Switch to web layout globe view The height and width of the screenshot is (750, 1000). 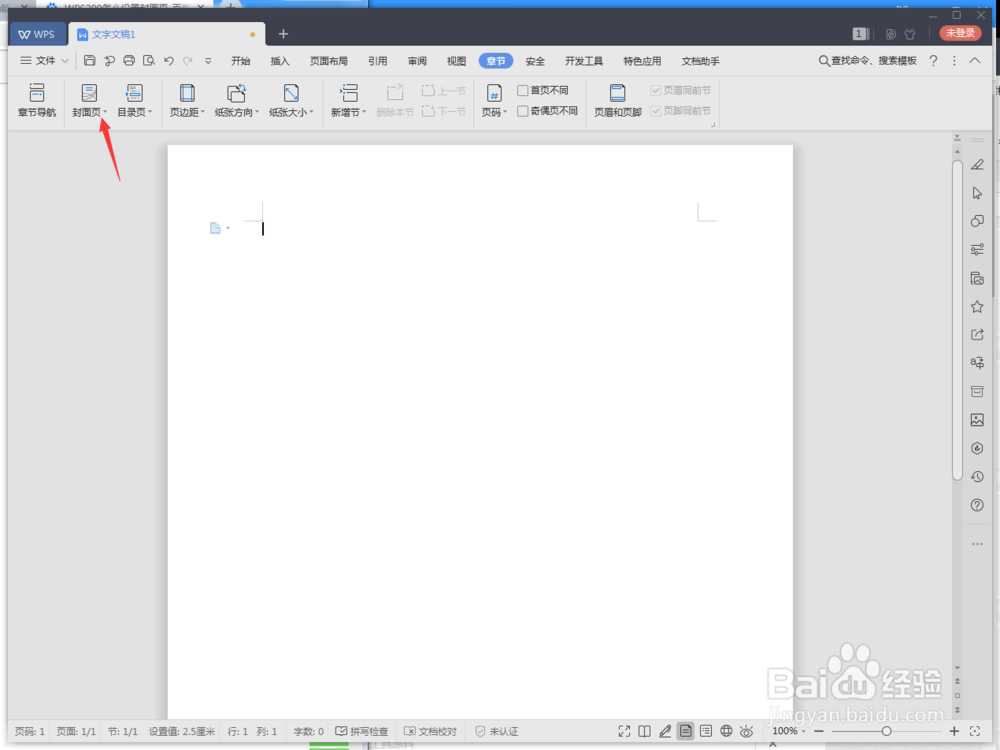(x=726, y=731)
